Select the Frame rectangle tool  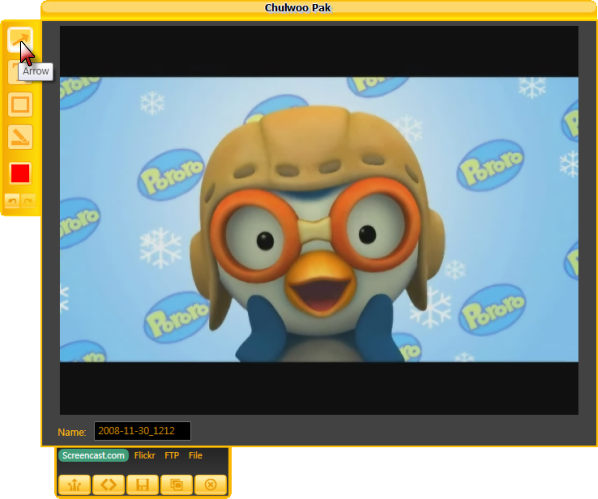(x=20, y=104)
